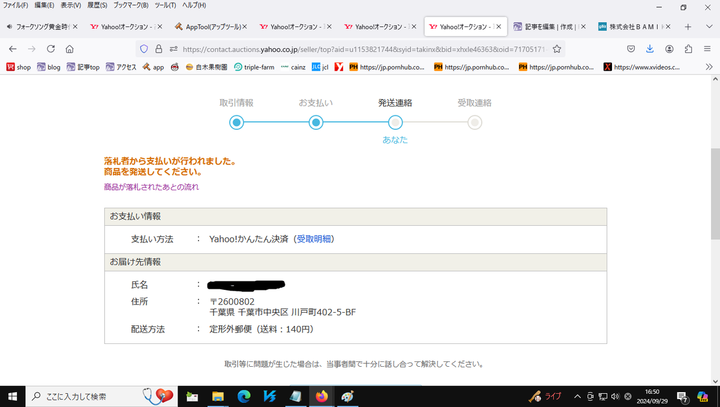The image size is (720, 407).
Task: Open the Firefox downloads panel
Action: (x=649, y=48)
